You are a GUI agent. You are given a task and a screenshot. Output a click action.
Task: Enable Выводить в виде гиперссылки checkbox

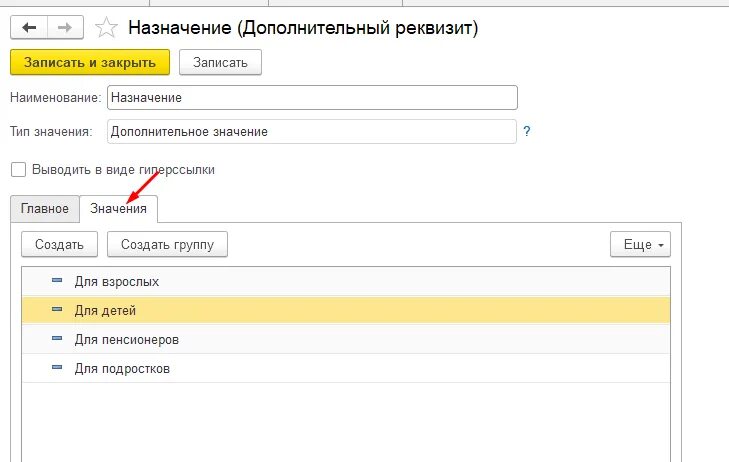pos(18,170)
